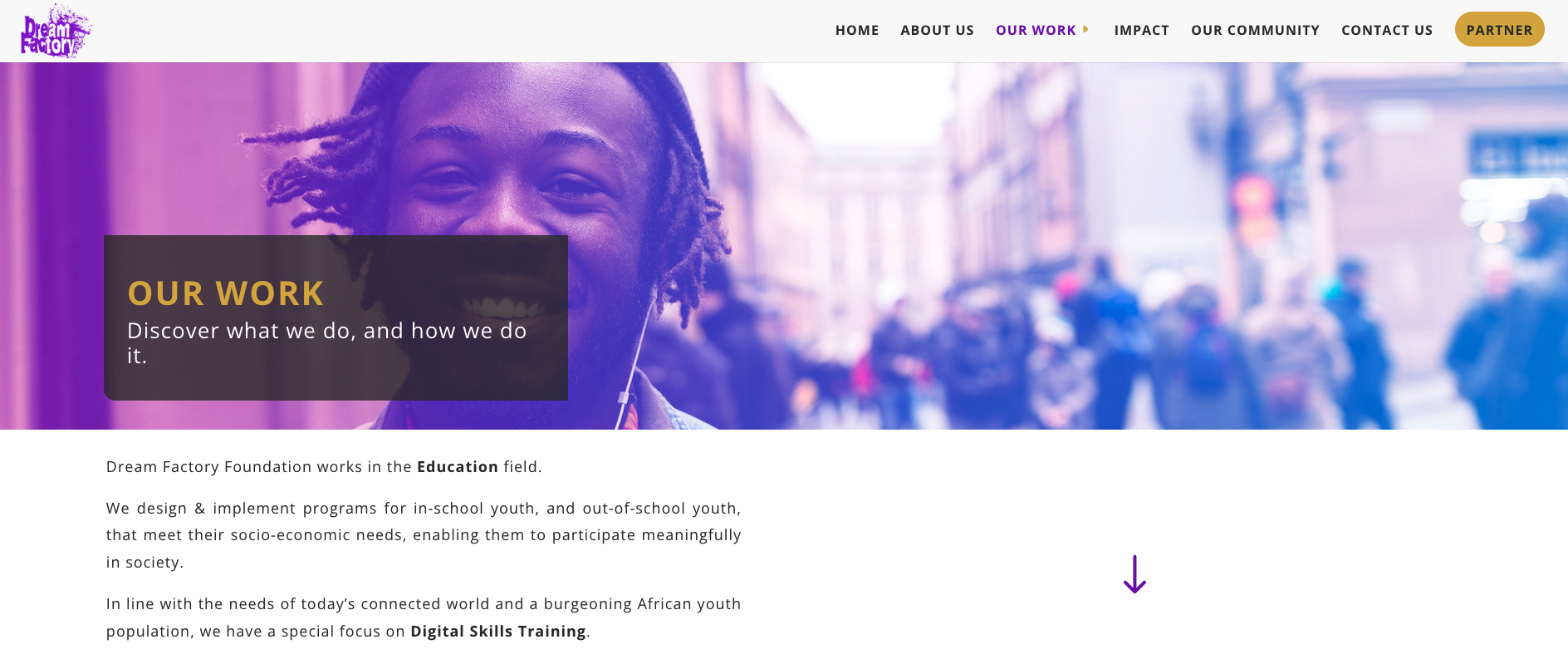
Task: Open the Contact Us page
Action: (1387, 30)
